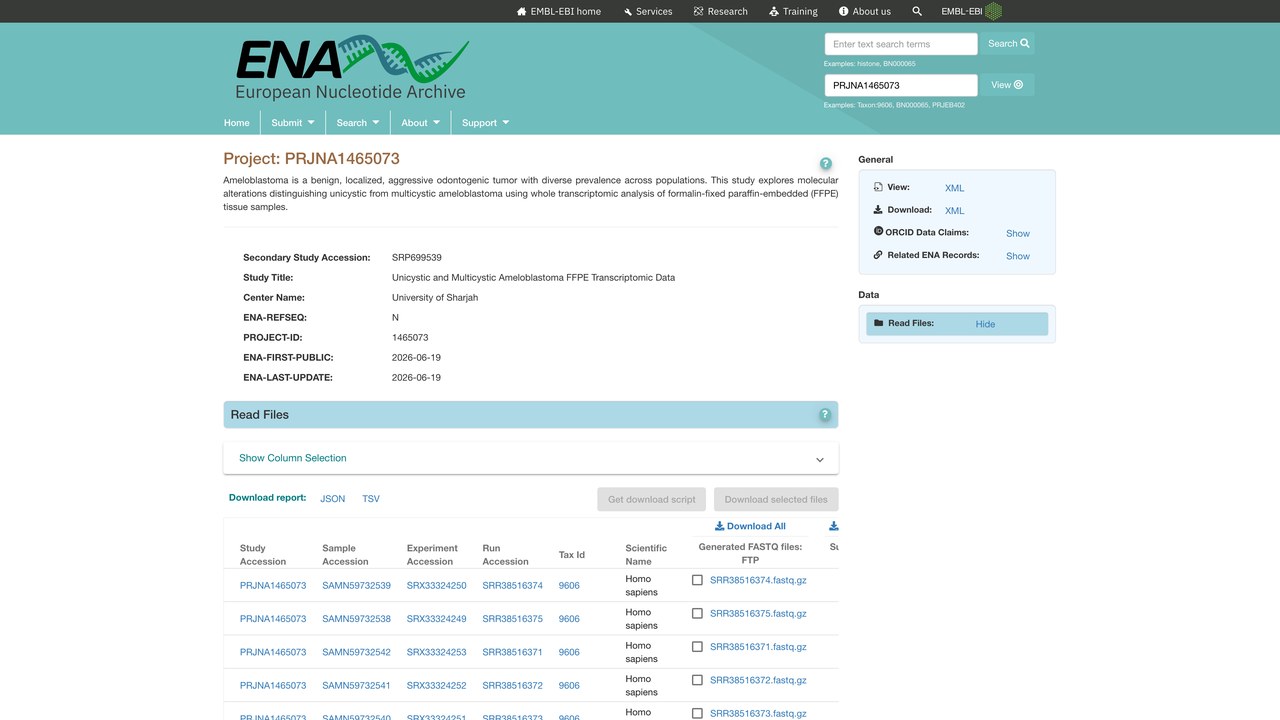Image resolution: width=1280 pixels, height=720 pixels.
Task: Open Research in the top bar
Action: click(721, 12)
